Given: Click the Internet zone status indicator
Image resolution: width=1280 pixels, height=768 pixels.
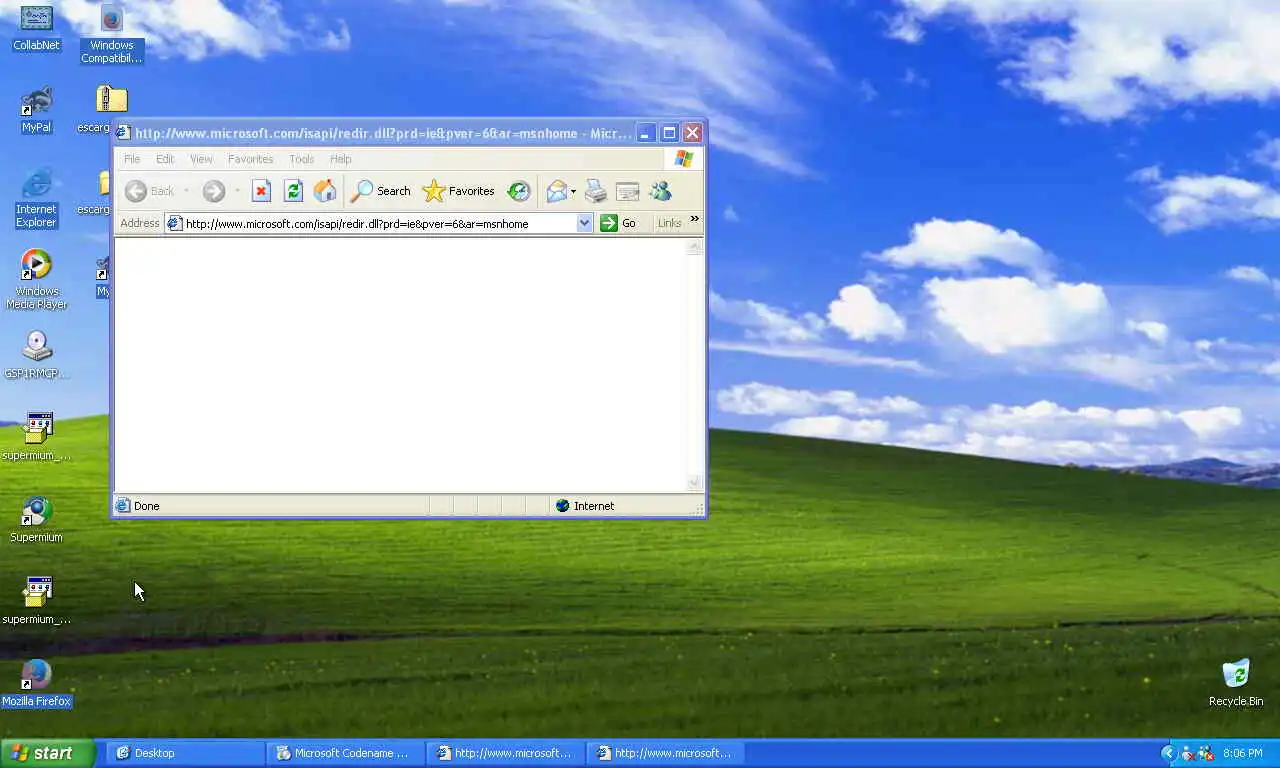Looking at the screenshot, I should click(585, 506).
